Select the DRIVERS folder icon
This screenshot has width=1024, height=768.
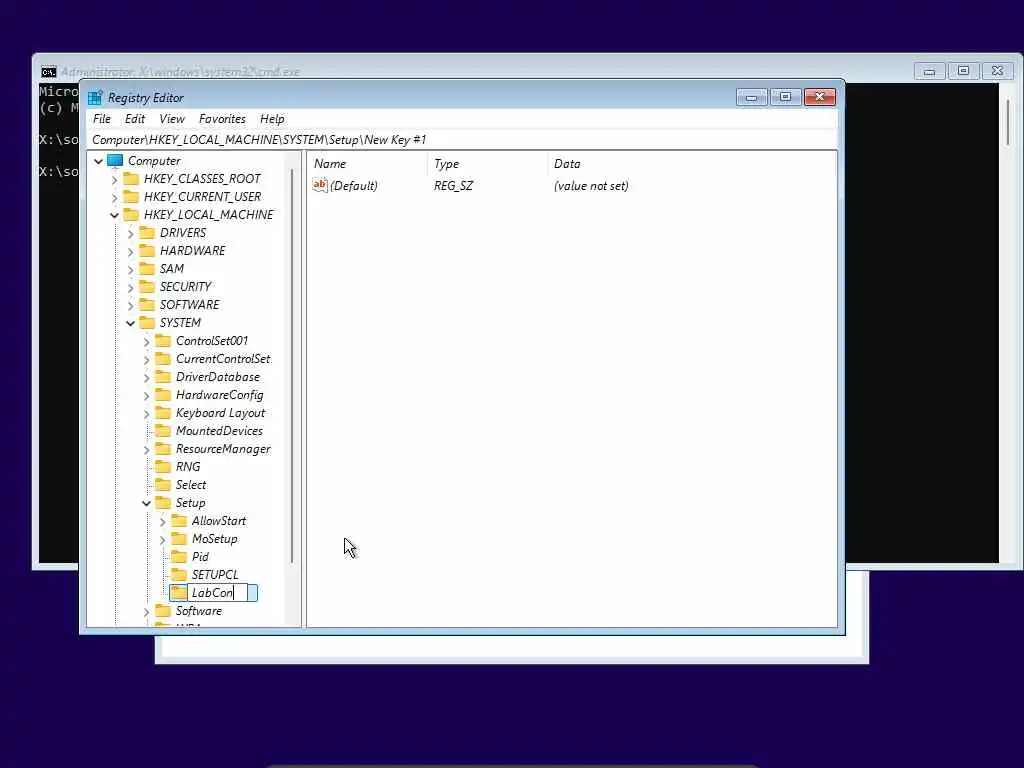tap(148, 232)
